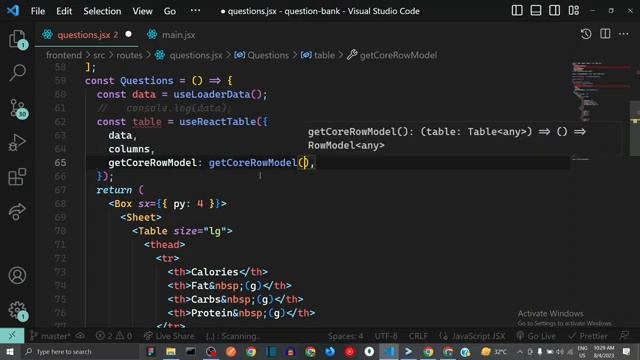This screenshot has width=640, height=360.
Task: Change file encoding UTF-8
Action: (386, 336)
